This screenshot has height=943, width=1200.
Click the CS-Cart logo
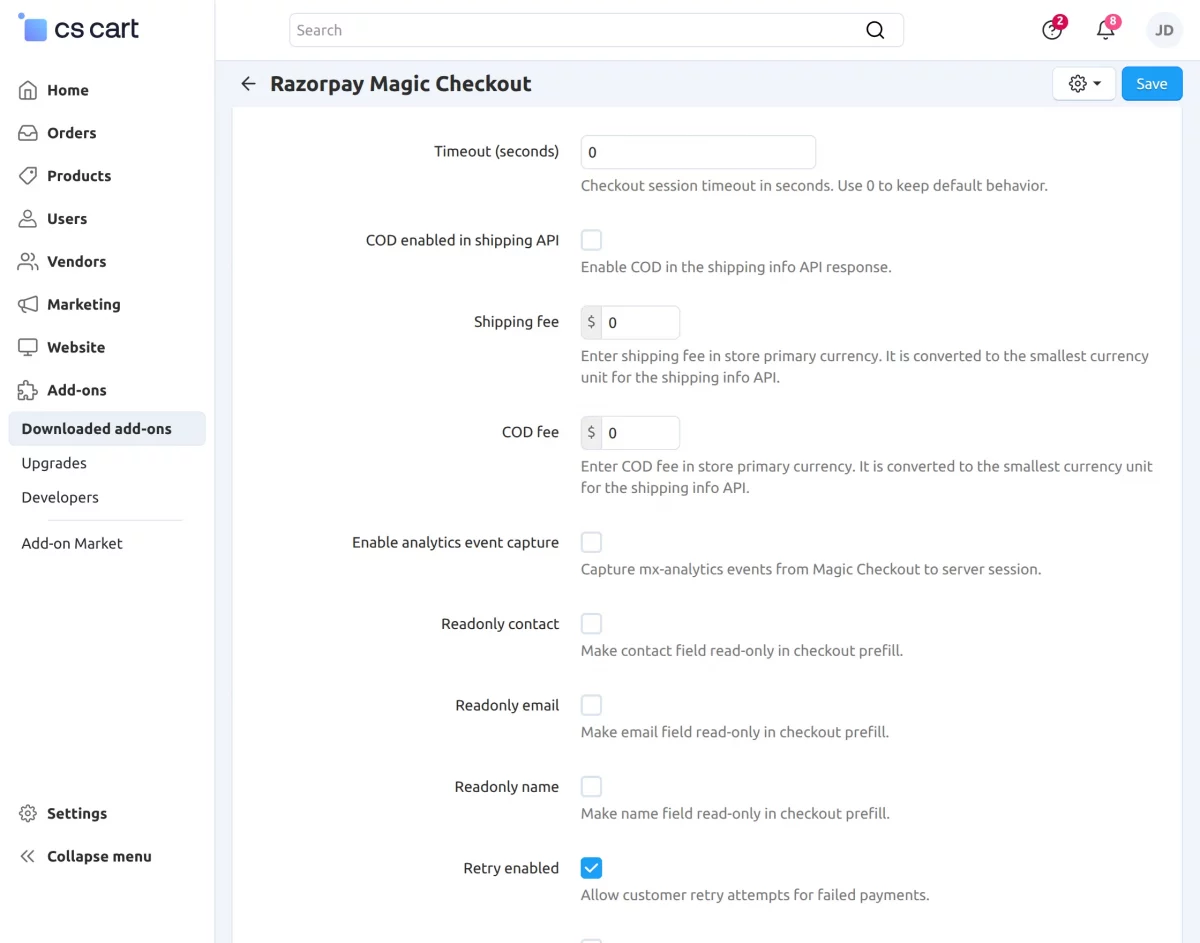click(x=79, y=29)
